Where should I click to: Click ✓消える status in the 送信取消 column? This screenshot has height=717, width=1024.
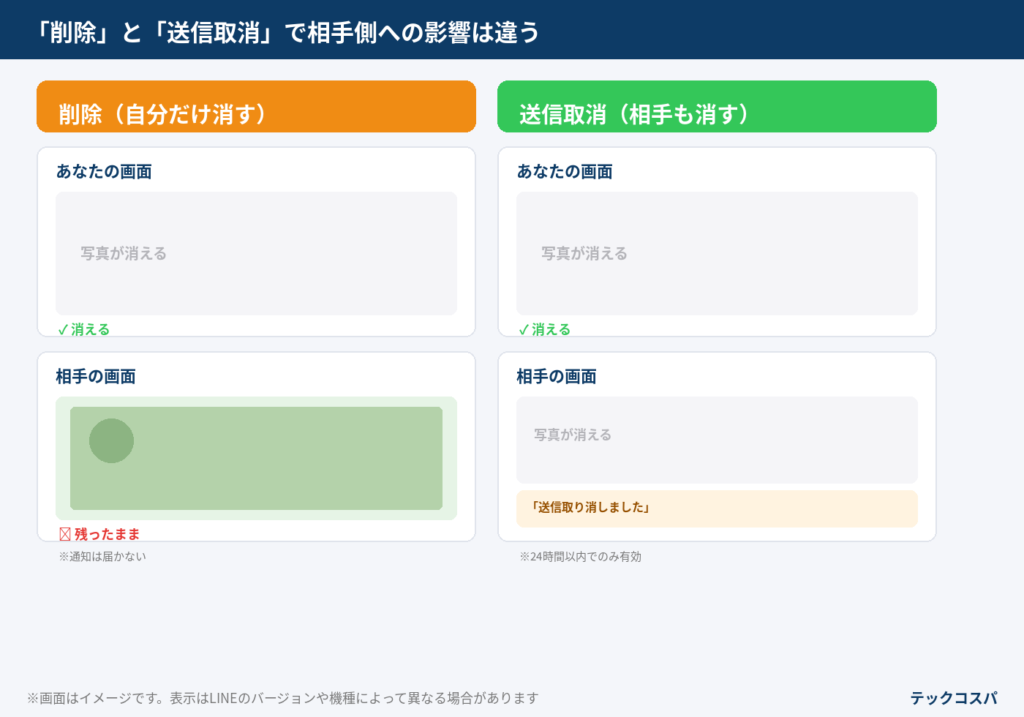545,330
